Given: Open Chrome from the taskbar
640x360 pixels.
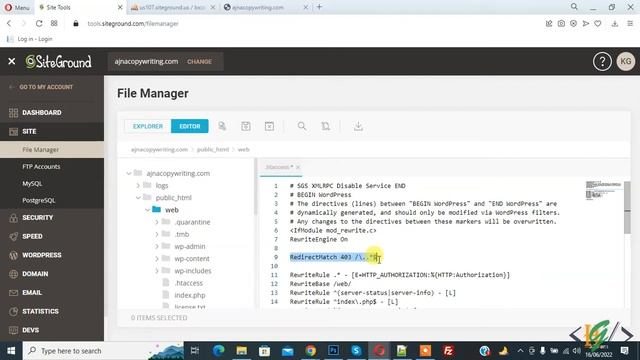Looking at the screenshot, I should [x=310, y=351].
